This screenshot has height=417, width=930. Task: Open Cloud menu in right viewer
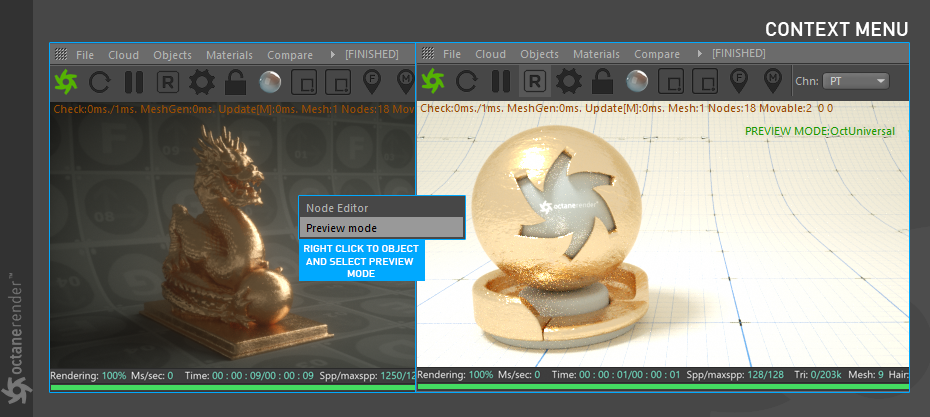(491, 54)
